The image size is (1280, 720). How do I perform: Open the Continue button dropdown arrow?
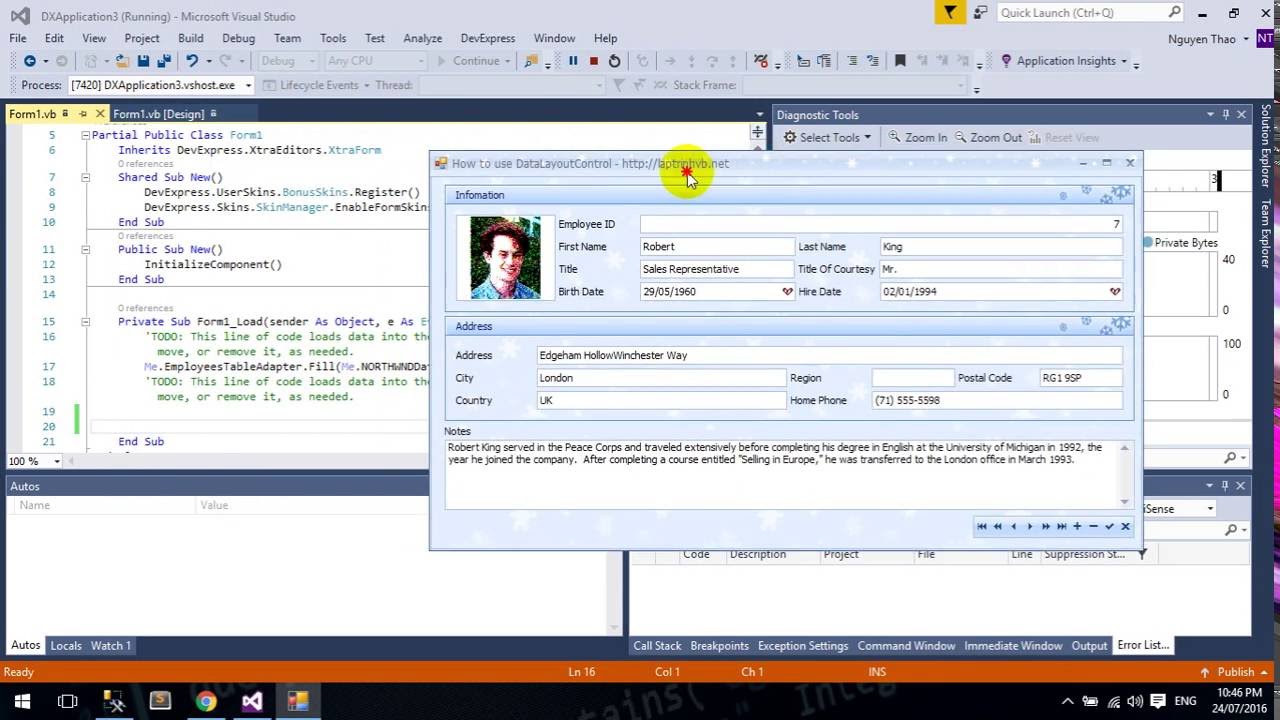click(x=508, y=61)
